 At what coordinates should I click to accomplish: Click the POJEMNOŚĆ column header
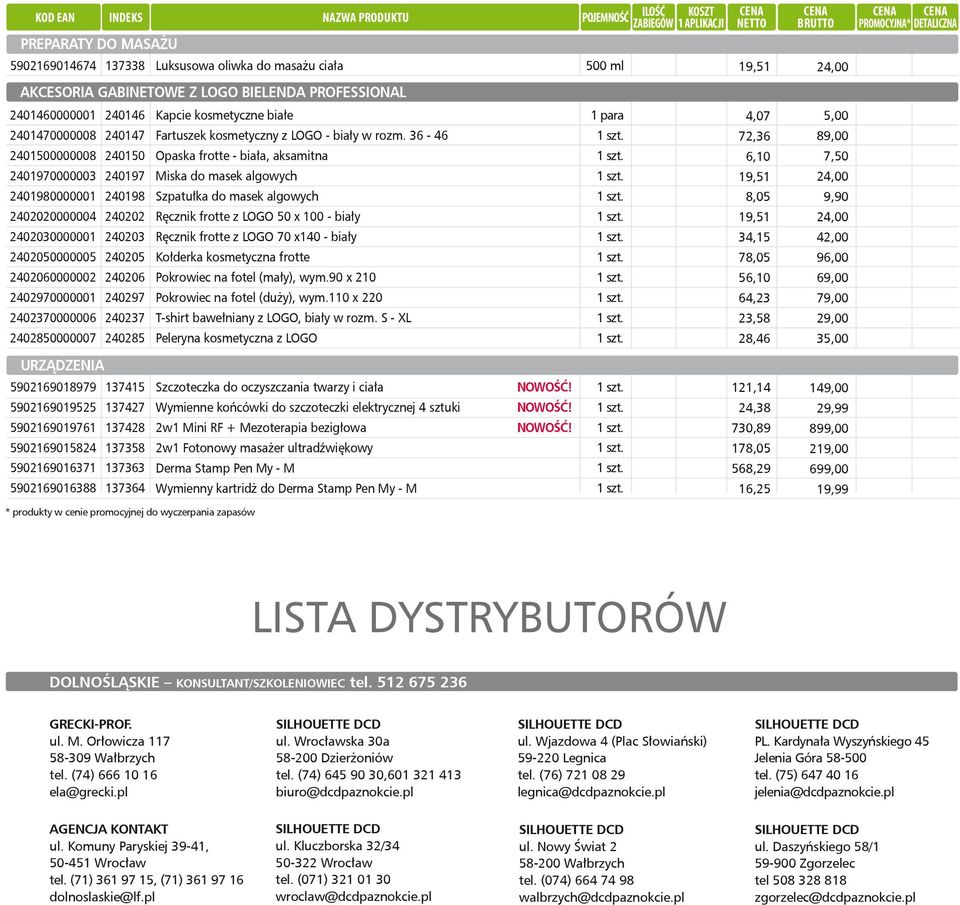[605, 17]
